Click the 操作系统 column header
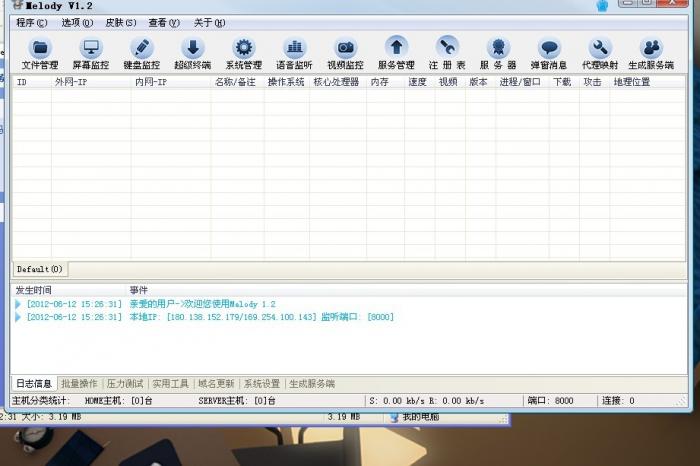Image resolution: width=700 pixels, height=466 pixels. [287, 82]
